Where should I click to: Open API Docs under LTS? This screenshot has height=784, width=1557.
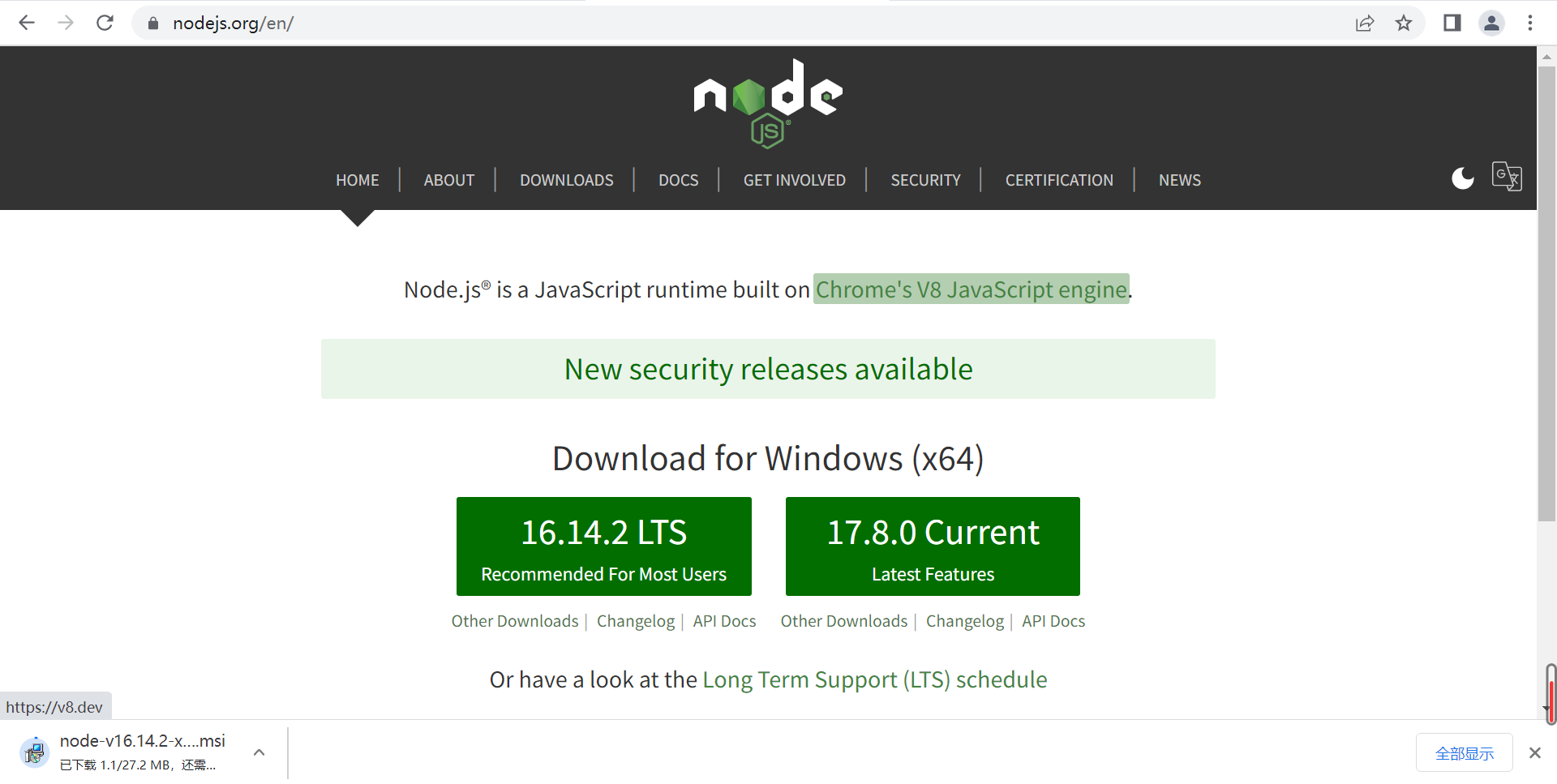pos(724,621)
